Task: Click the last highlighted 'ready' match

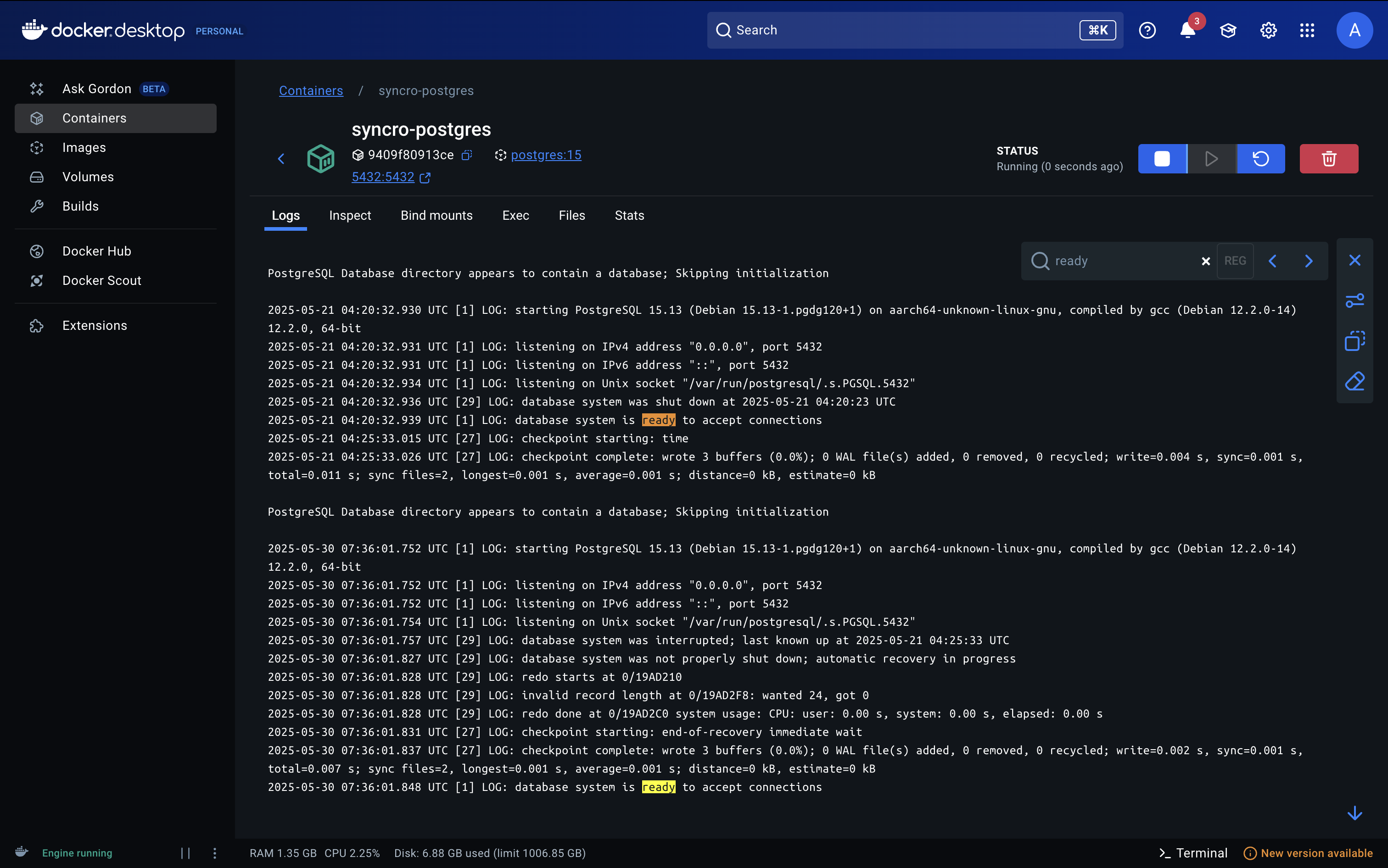Action: 658,787
